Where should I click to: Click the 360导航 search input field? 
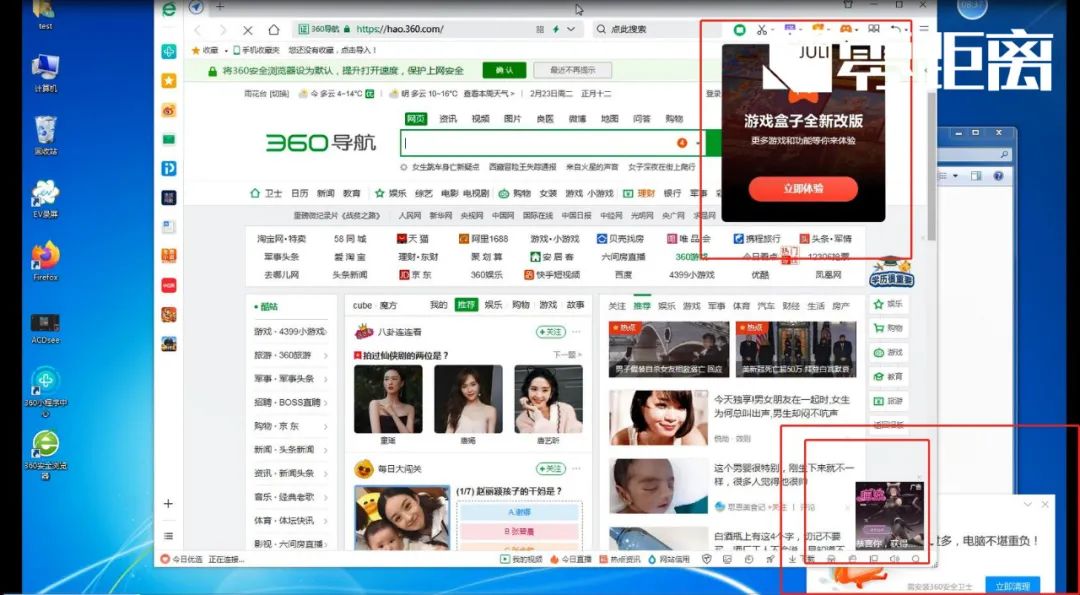click(551, 143)
